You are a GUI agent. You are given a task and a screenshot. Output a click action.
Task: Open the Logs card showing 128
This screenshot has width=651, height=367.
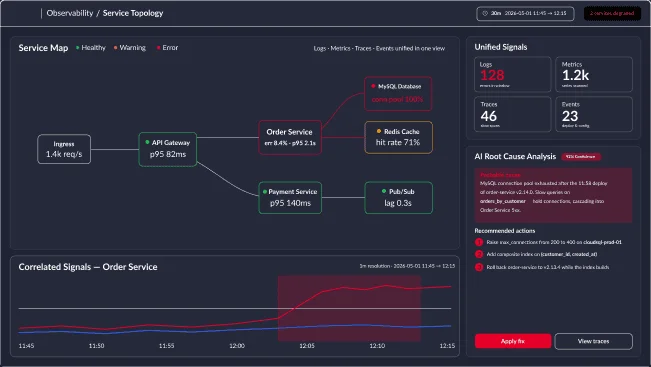(x=513, y=74)
